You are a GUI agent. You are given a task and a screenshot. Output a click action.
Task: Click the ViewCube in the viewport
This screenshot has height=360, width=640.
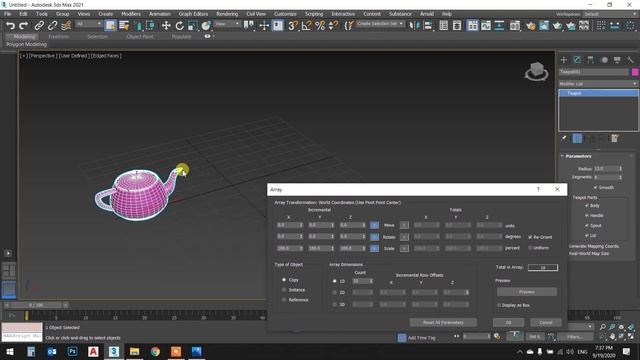point(536,71)
